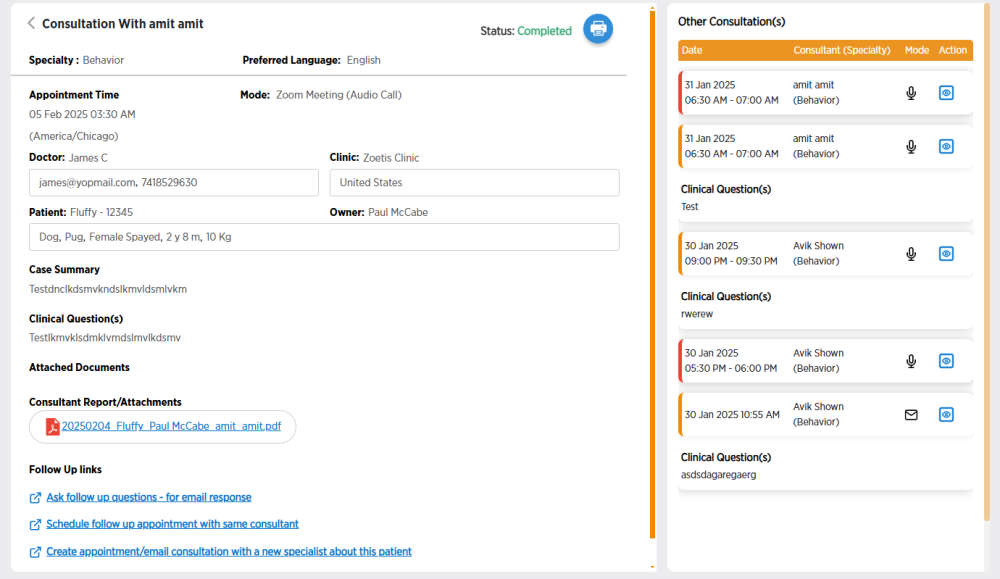Open Create appointment with a new specialist link
The width and height of the screenshot is (1000, 579).
[x=229, y=552]
